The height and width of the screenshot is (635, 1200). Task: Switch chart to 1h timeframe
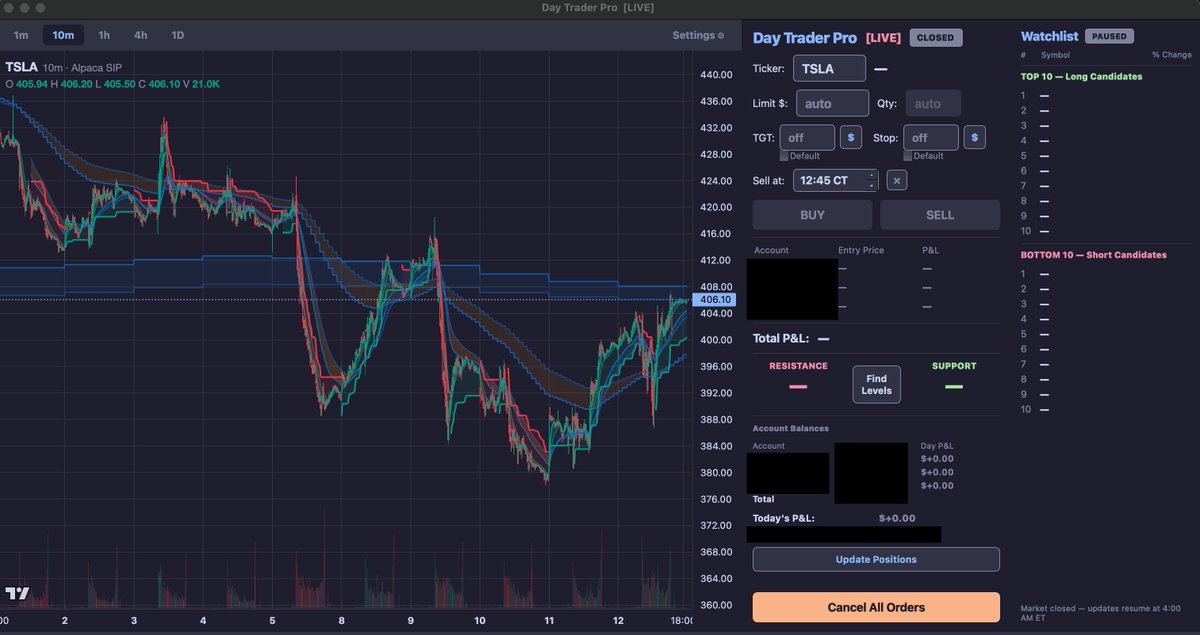tap(104, 35)
